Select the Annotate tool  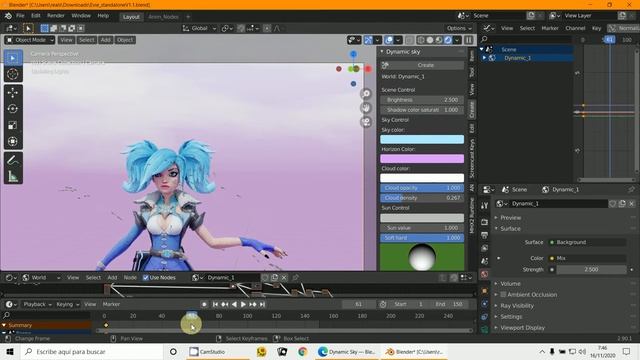point(13,160)
